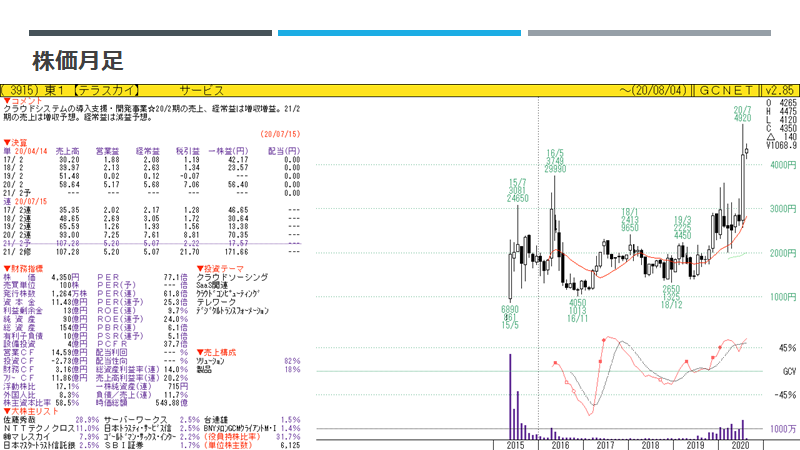Select shareholder NTTテクノクロス
Screen dimensions: 800x450
(39, 429)
